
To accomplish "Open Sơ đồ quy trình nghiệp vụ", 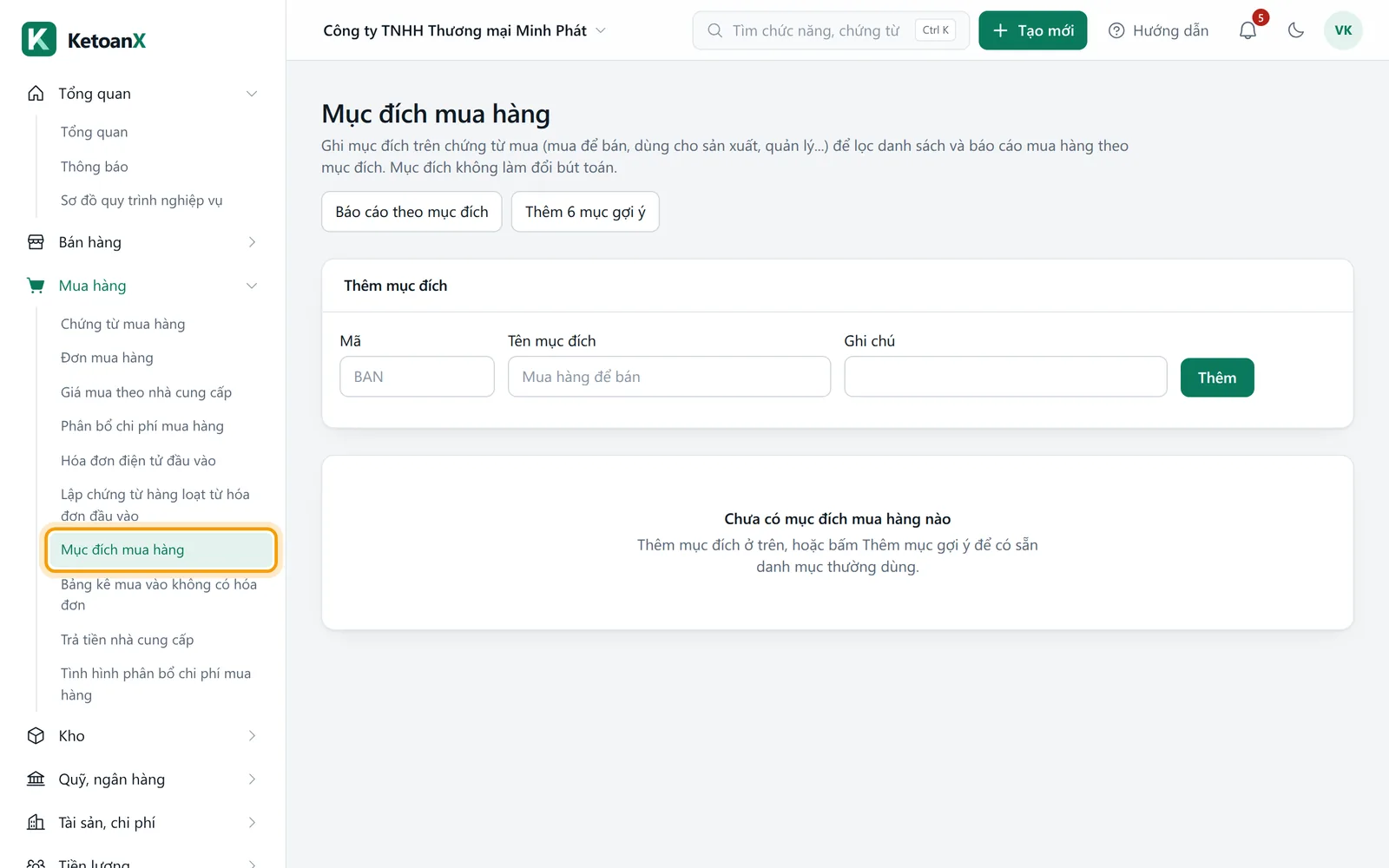I will (x=142, y=201).
